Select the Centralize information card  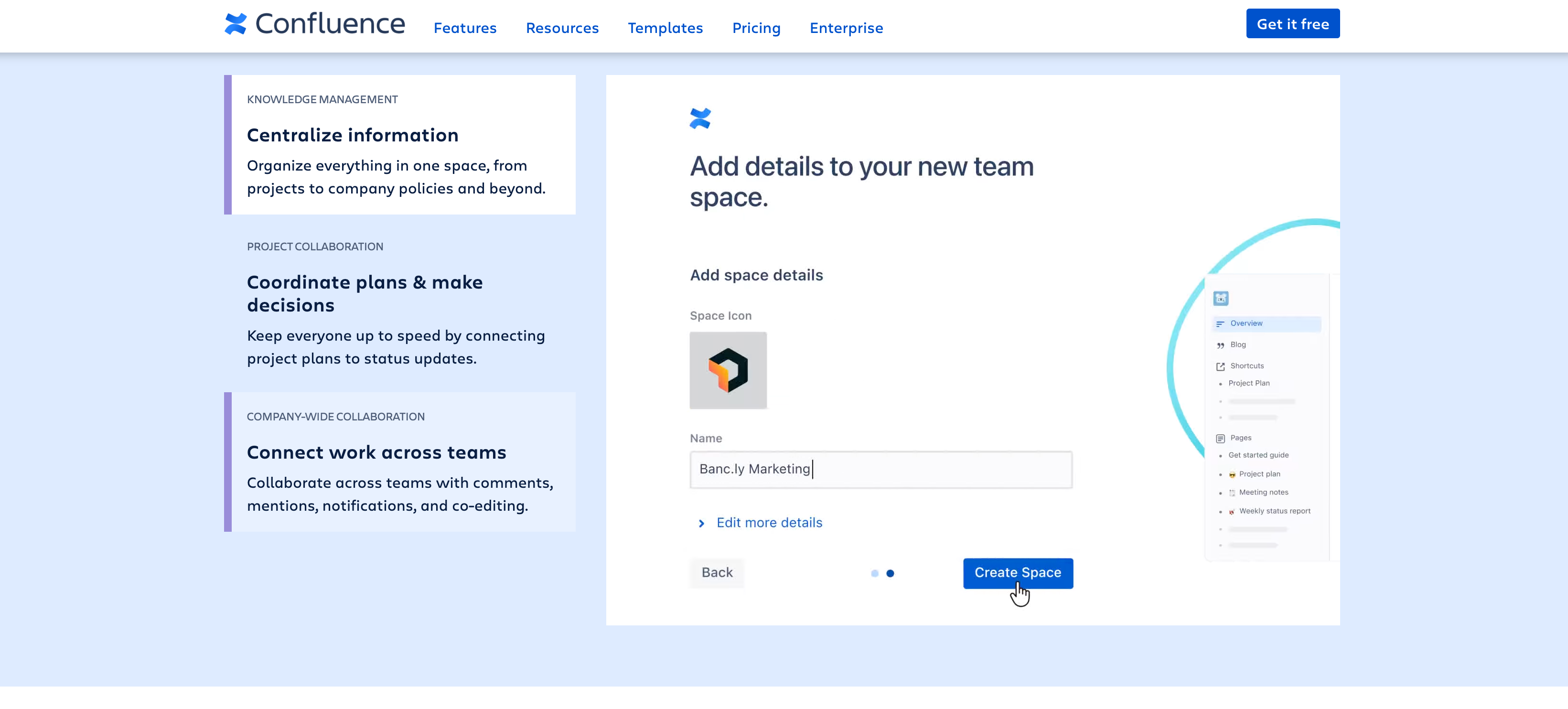(x=400, y=145)
